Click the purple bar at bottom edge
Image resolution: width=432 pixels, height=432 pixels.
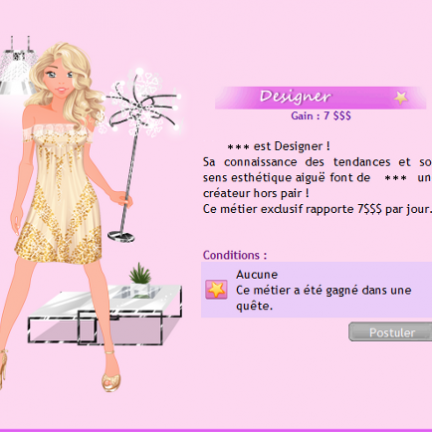click(x=216, y=430)
